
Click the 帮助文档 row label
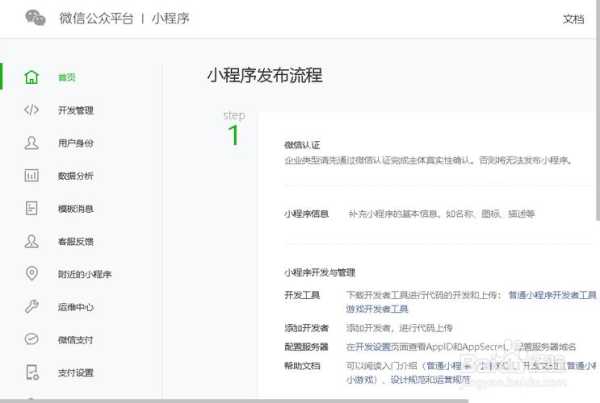tap(302, 366)
